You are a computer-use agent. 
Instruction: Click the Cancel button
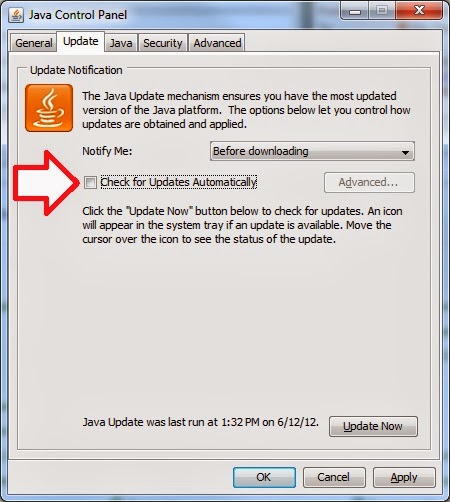tap(334, 477)
